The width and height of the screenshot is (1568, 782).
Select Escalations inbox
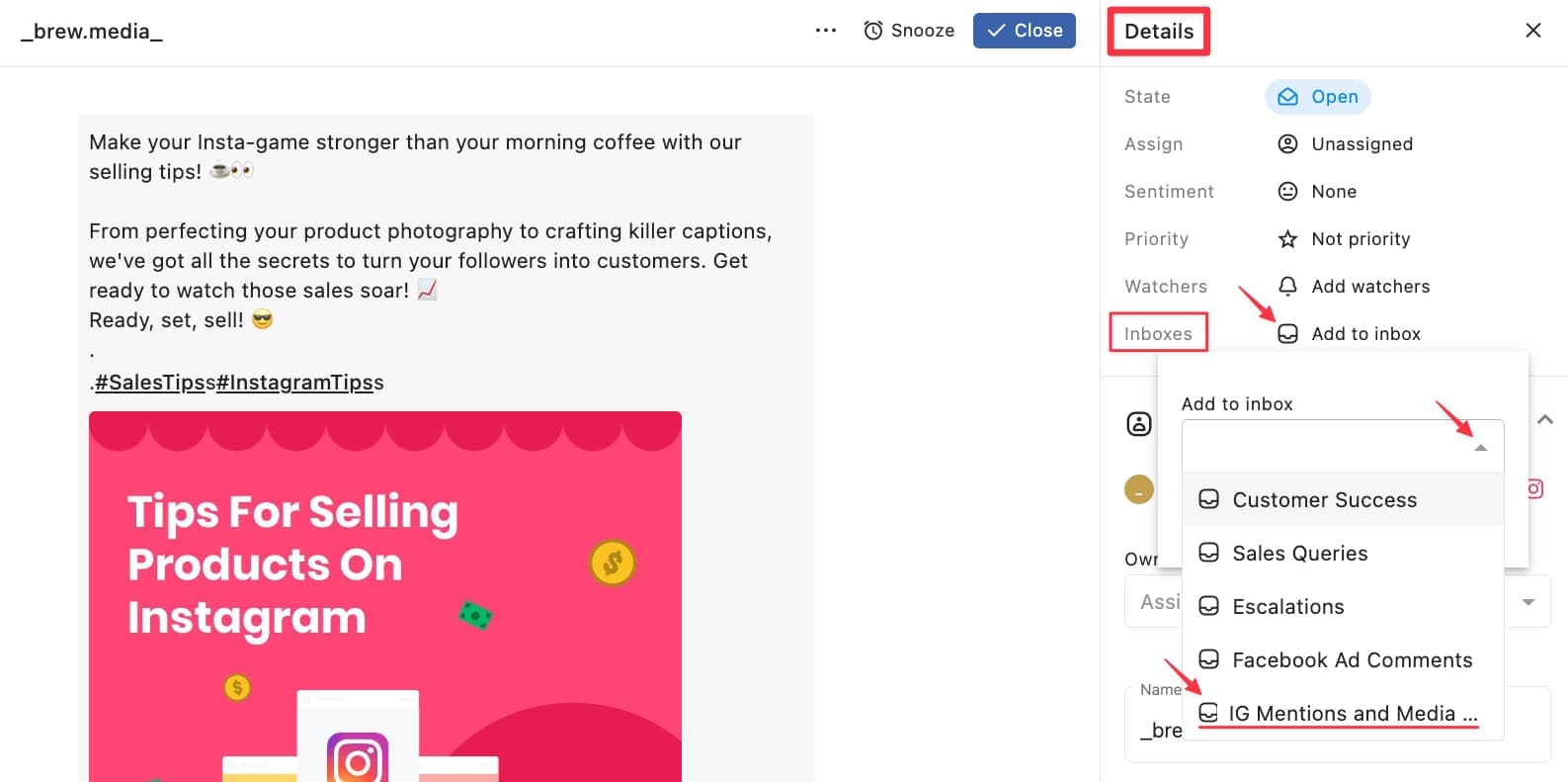pyautogui.click(x=1343, y=606)
